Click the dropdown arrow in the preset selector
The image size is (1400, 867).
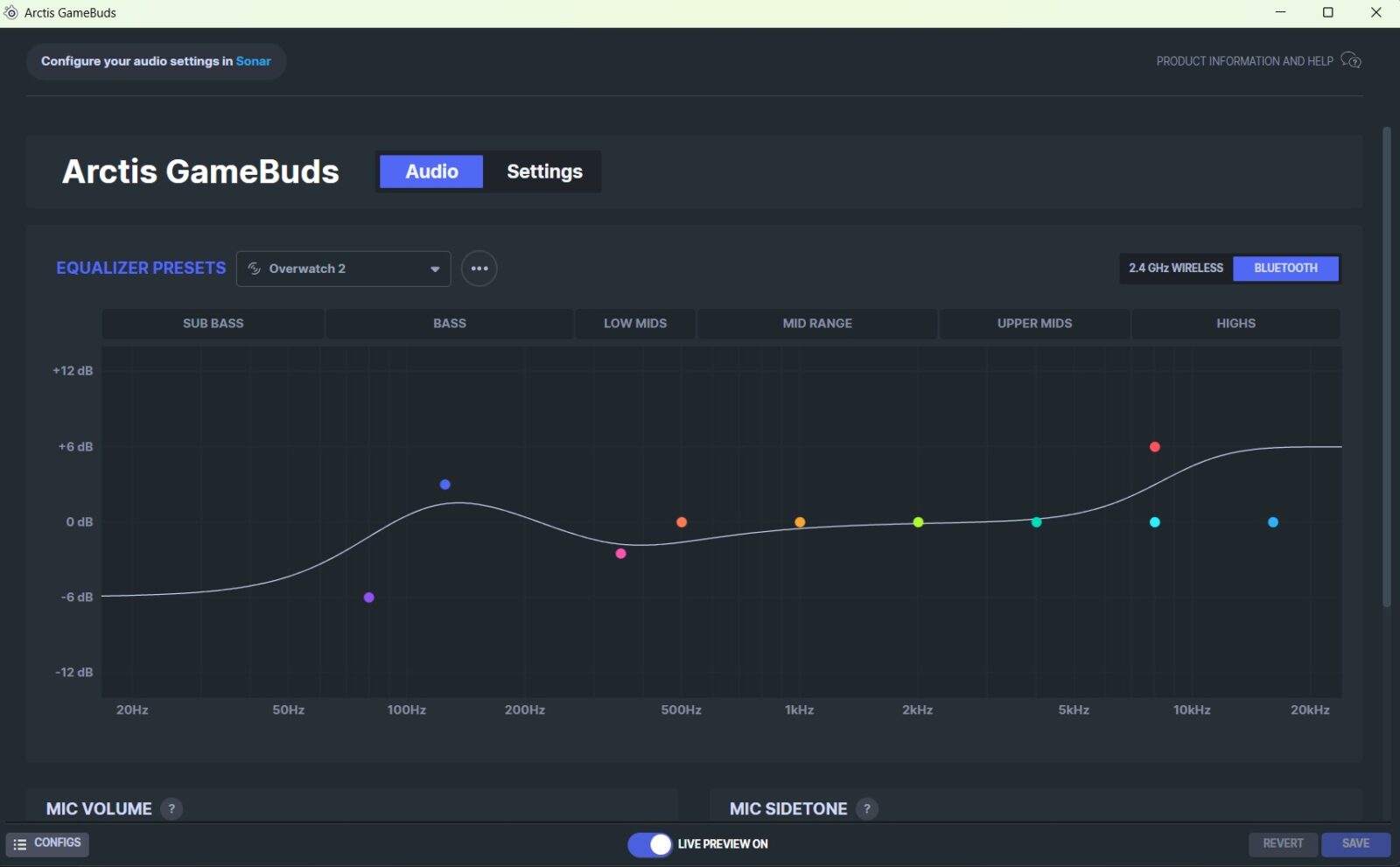point(435,269)
